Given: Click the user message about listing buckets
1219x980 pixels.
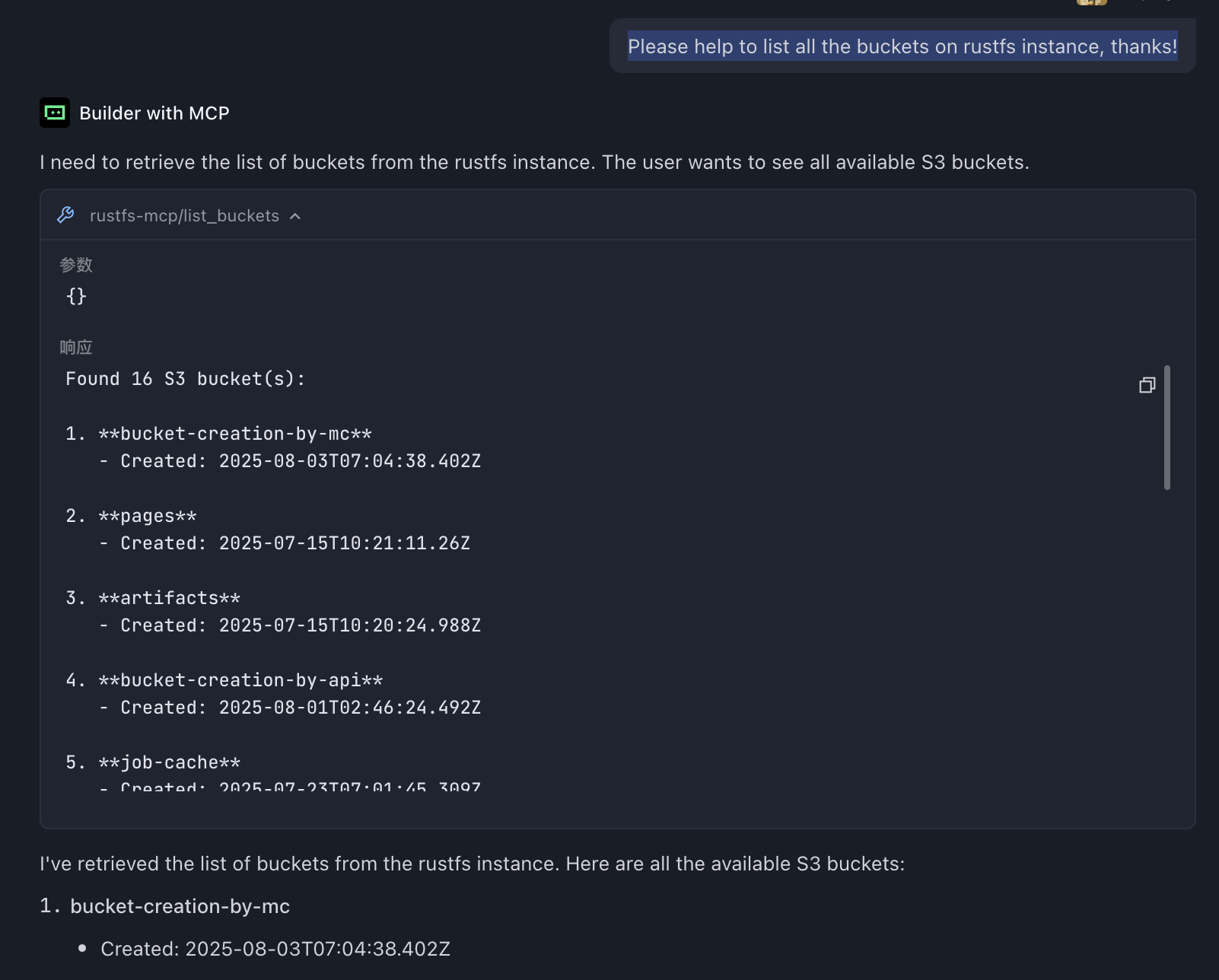Looking at the screenshot, I should 902,46.
